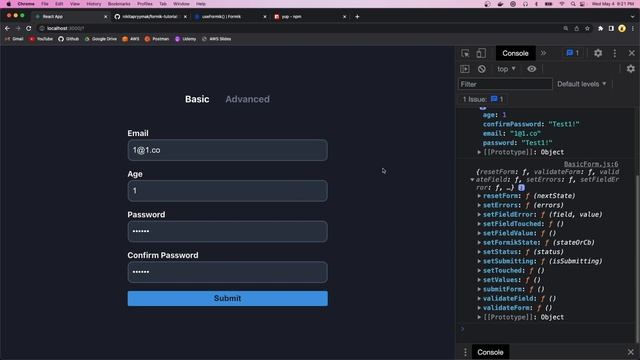Collapse the logged resetForm object
The width and height of the screenshot is (640, 360).
472,180
